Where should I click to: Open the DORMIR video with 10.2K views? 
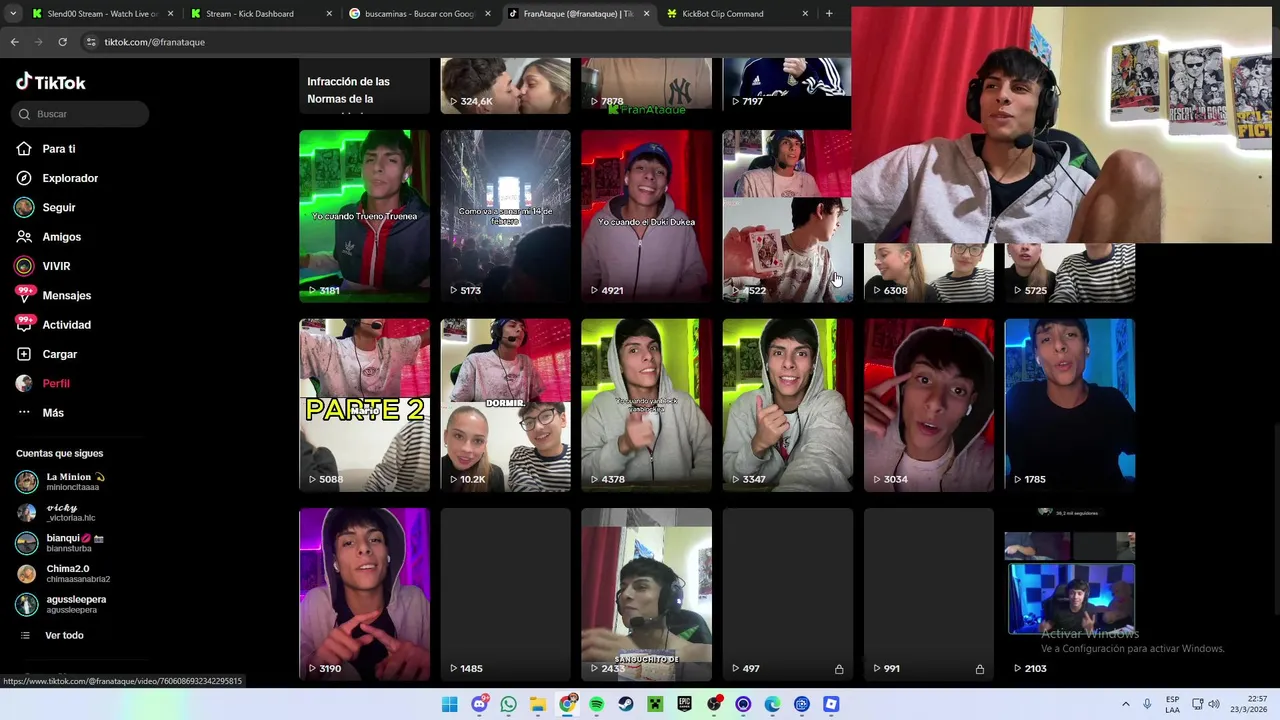point(505,405)
